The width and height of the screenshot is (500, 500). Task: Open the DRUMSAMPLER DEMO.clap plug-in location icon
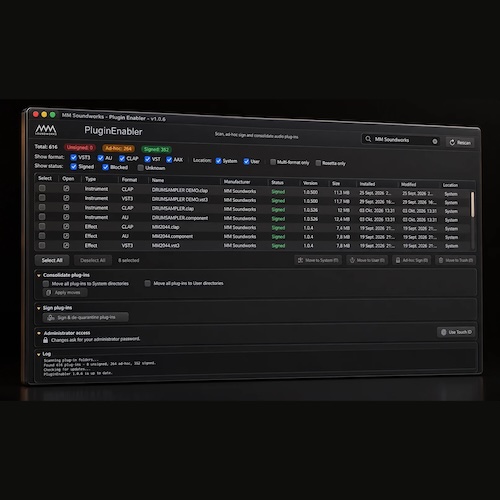coord(66,188)
